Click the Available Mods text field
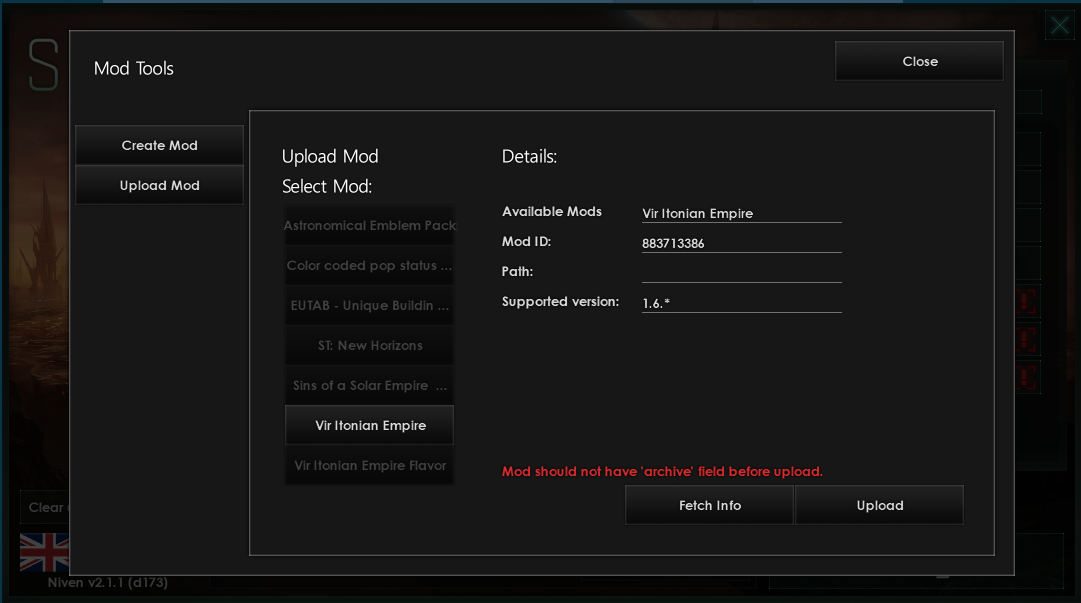1081x603 pixels. tap(741, 213)
